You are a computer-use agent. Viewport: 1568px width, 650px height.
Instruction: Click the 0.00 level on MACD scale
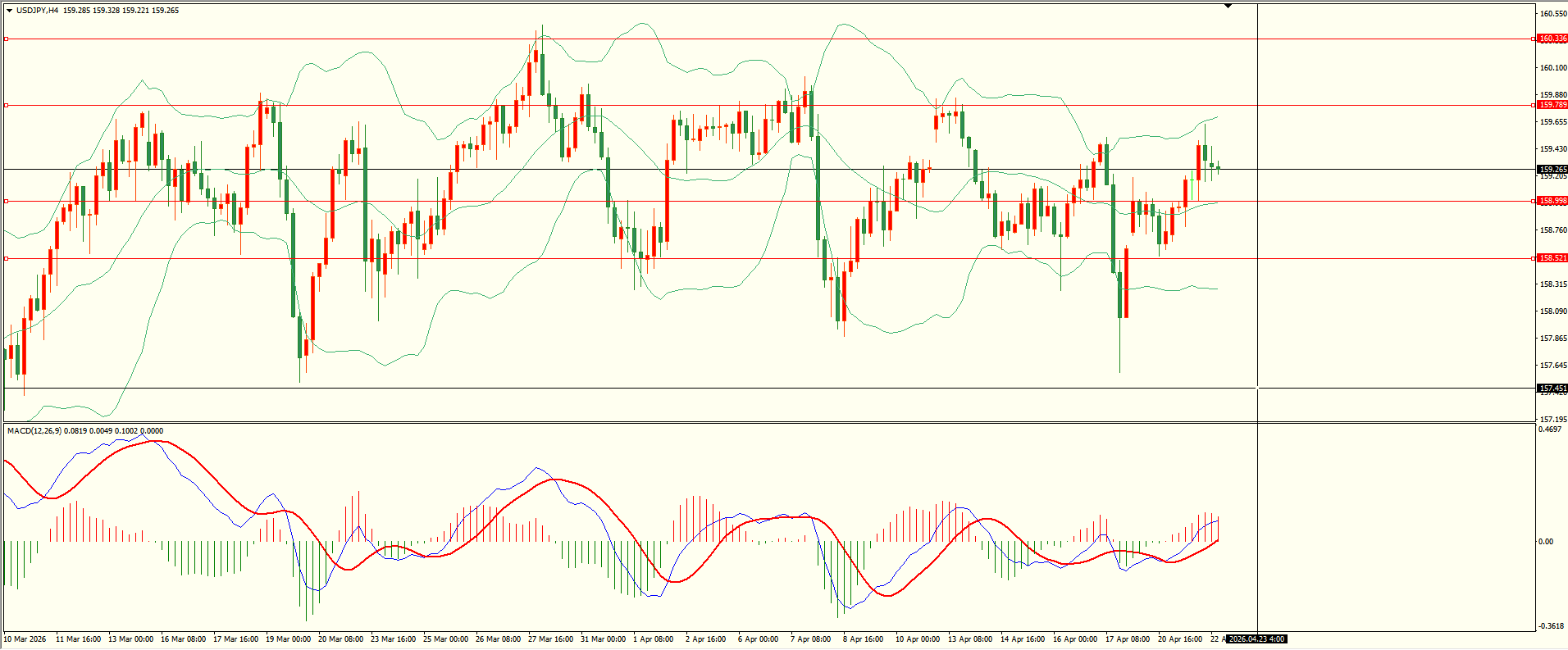[1545, 542]
